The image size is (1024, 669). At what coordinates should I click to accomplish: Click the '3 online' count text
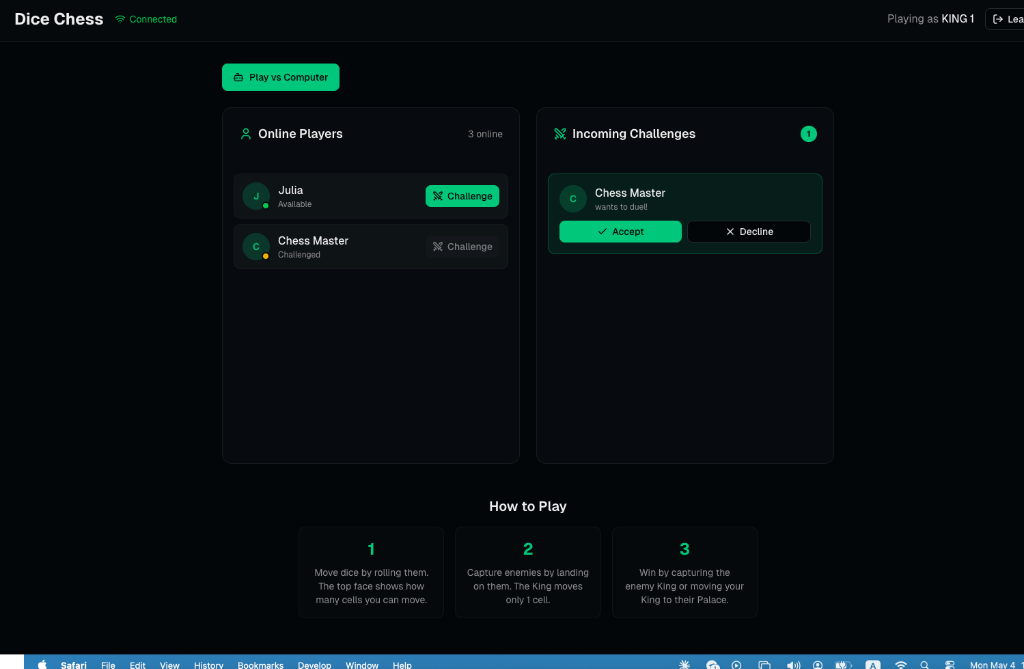pyautogui.click(x=485, y=134)
